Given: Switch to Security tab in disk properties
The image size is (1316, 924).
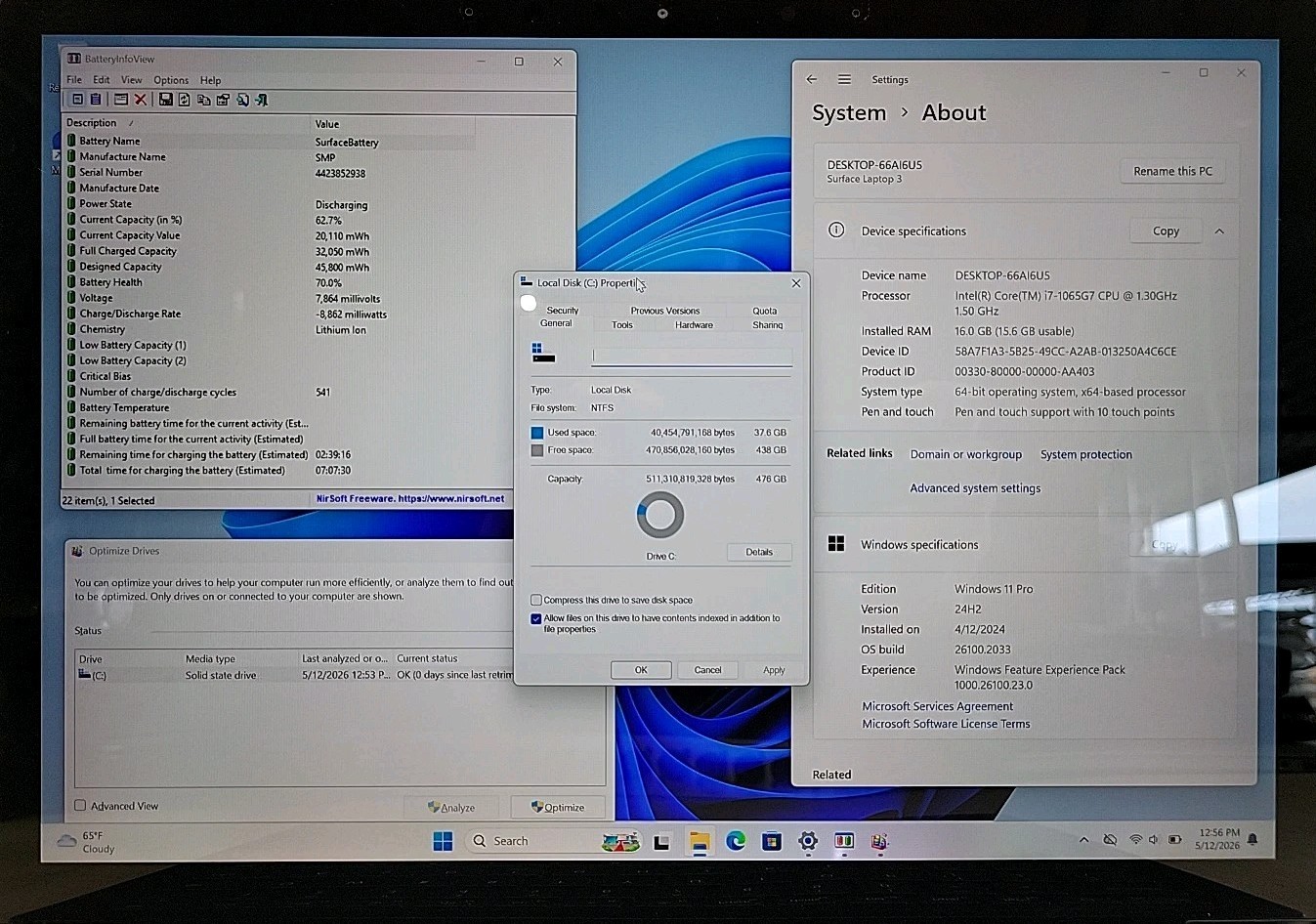Looking at the screenshot, I should click(563, 311).
